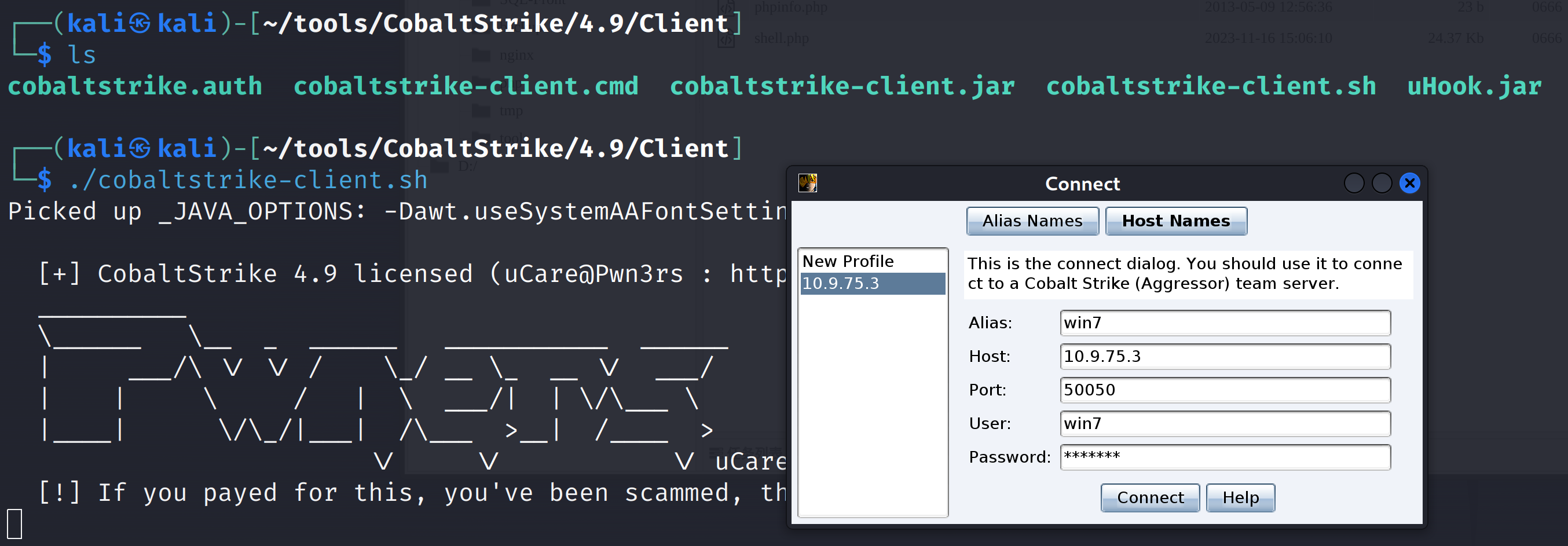This screenshot has width=1568, height=546.
Task: Close the Connect dialog
Action: pyautogui.click(x=1409, y=183)
